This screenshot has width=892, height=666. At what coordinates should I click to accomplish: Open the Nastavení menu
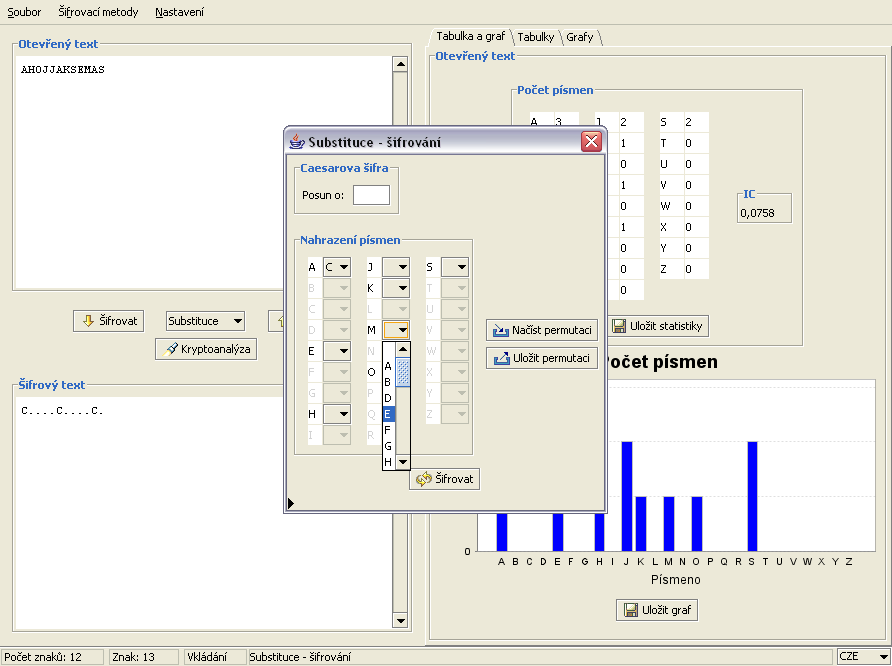coord(179,12)
